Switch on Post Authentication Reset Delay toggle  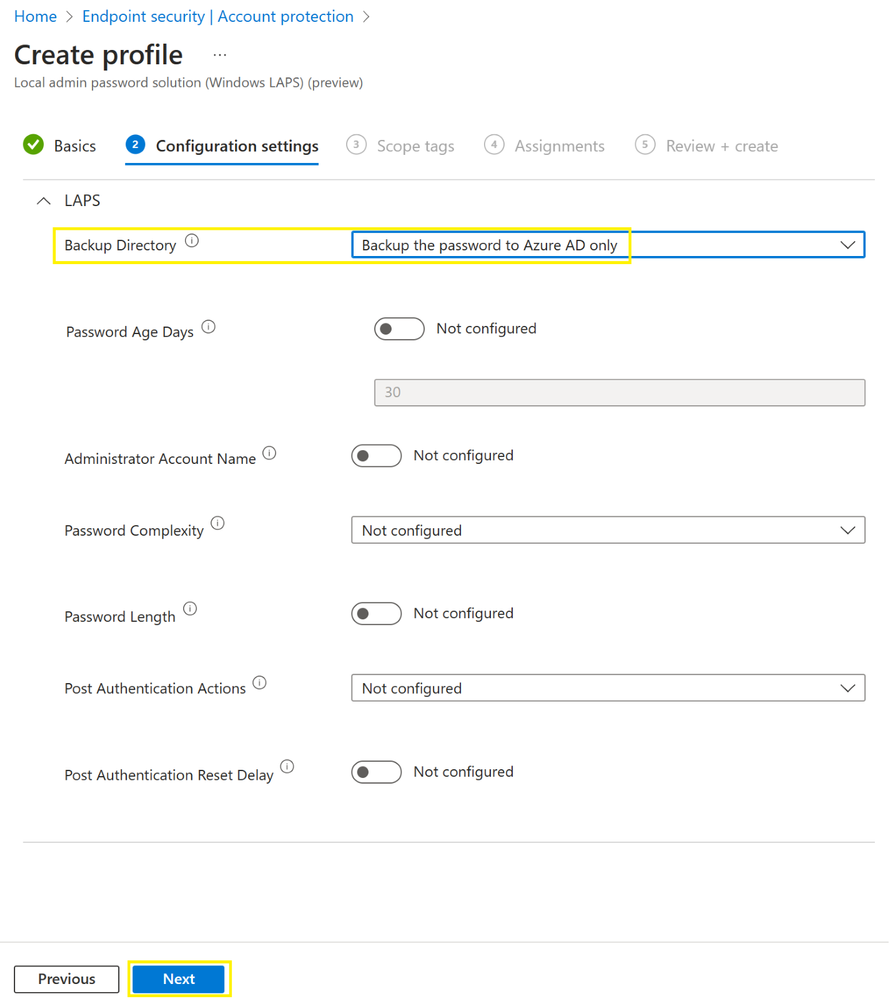click(x=376, y=772)
